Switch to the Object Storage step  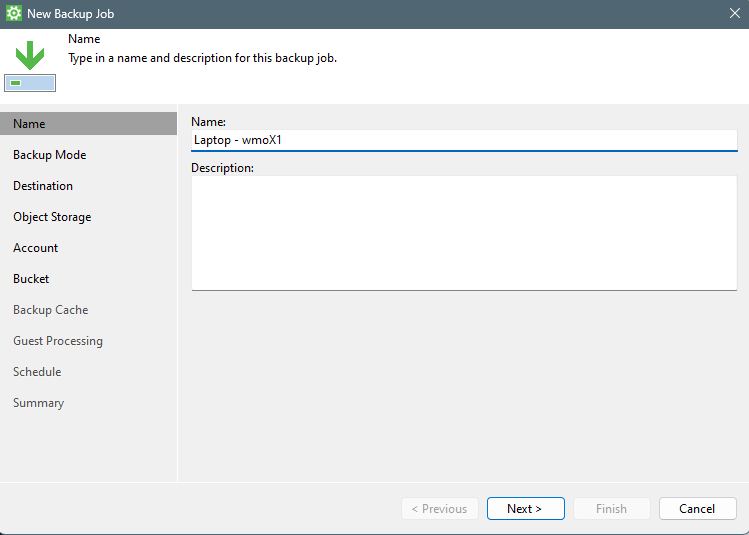tap(52, 217)
